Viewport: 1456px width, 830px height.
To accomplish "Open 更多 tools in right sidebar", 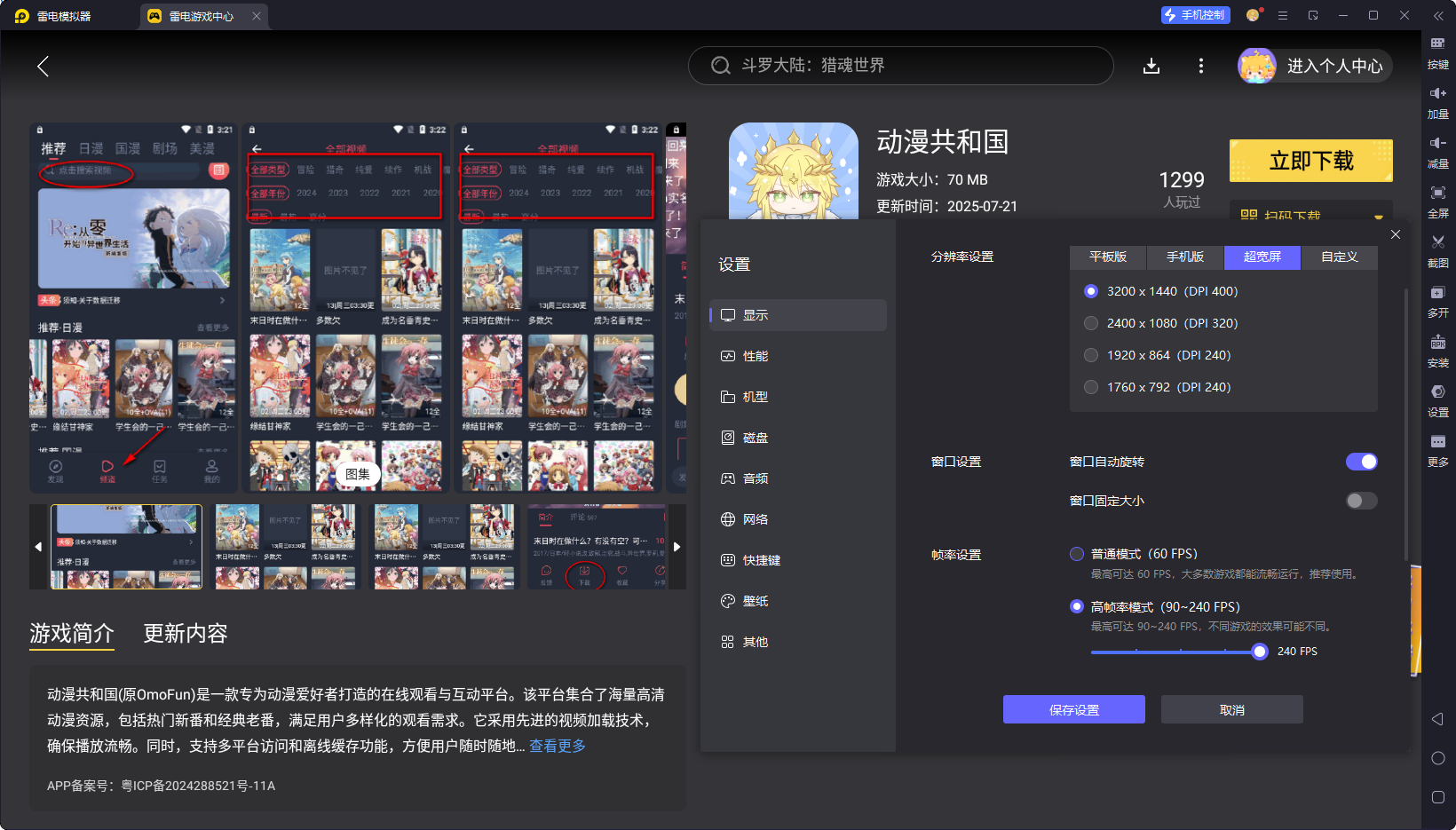I will coord(1438,451).
